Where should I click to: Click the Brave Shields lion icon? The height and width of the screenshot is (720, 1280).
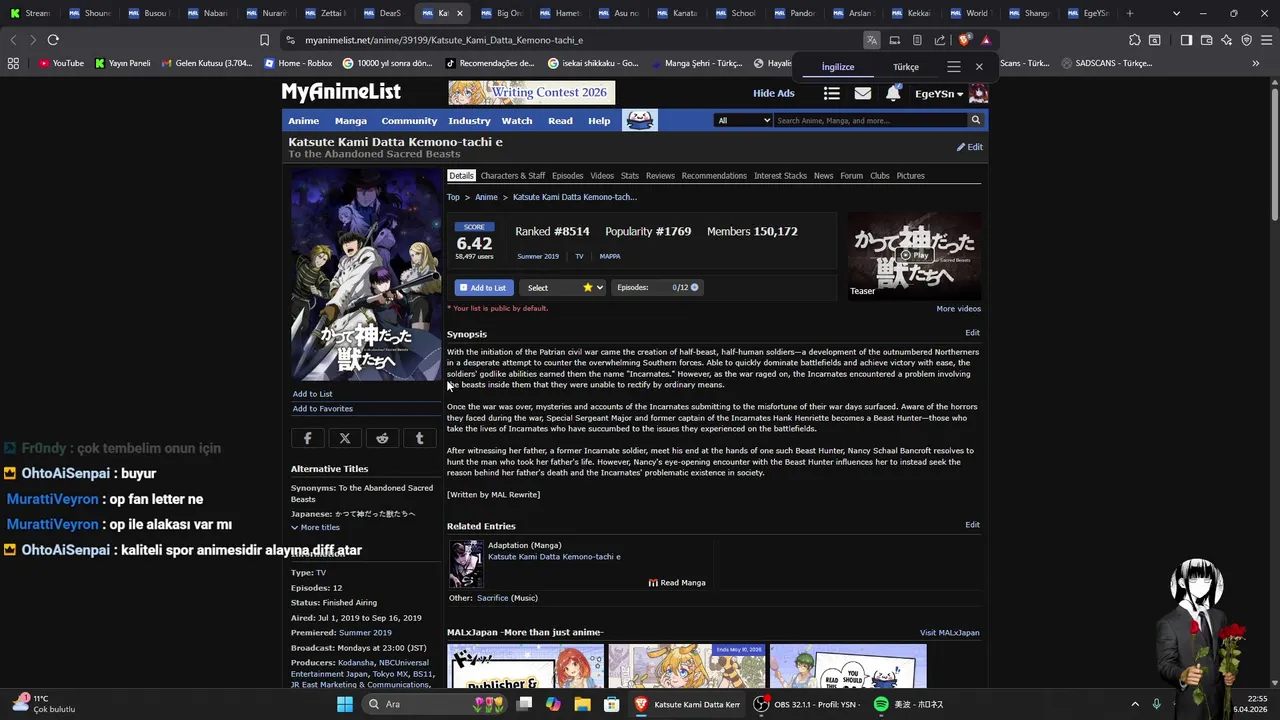tap(964, 40)
